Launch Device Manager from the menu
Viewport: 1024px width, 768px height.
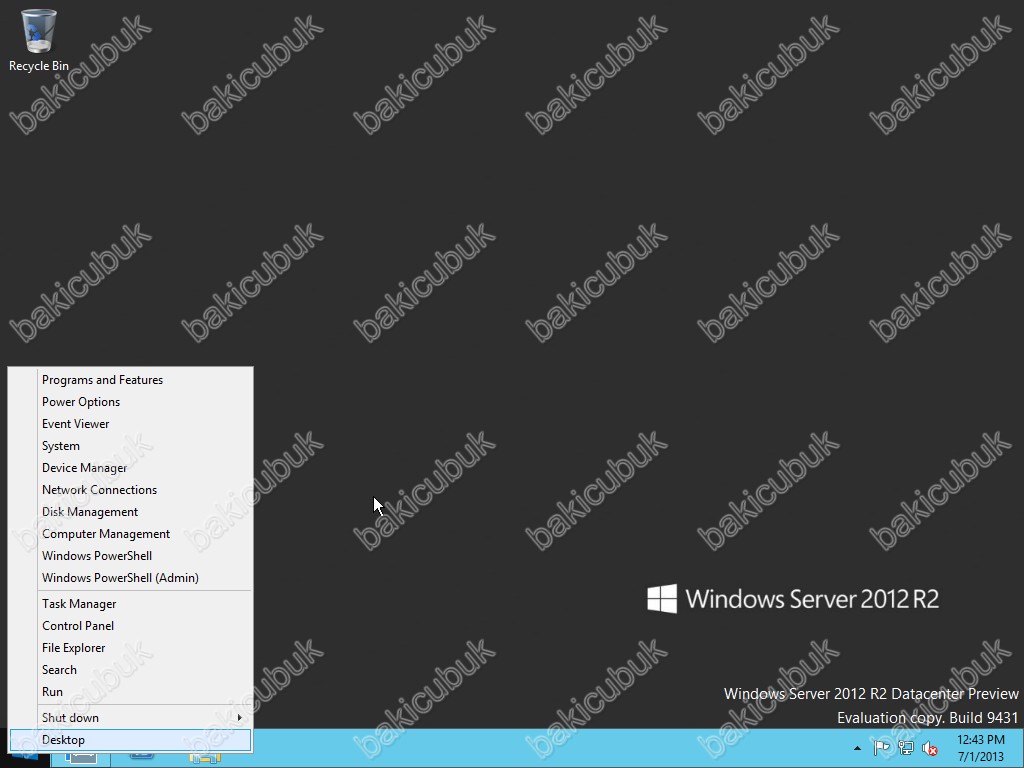click(x=131, y=468)
